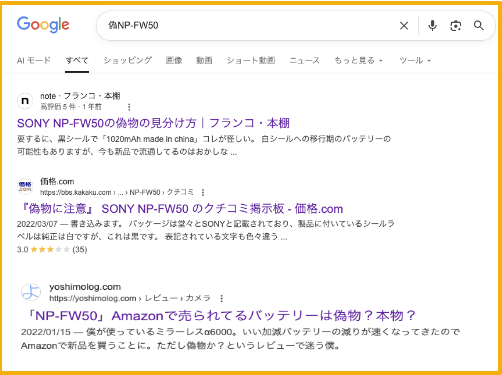Clear the search query with the X icon
The image size is (502, 375).
click(404, 25)
